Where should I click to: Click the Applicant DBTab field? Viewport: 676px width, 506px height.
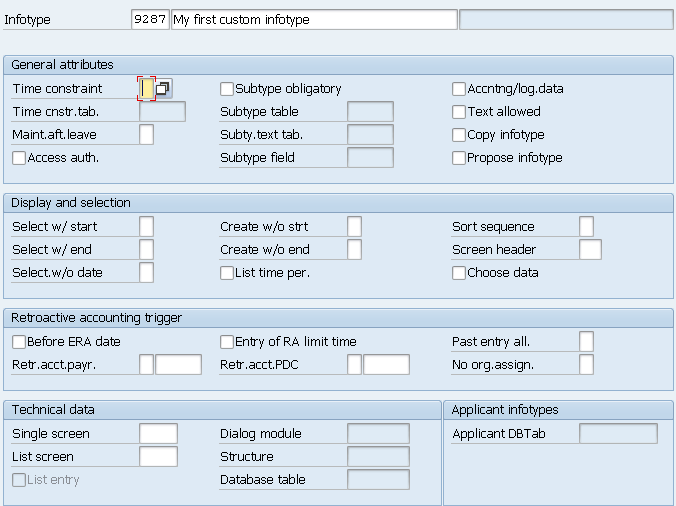coord(618,434)
